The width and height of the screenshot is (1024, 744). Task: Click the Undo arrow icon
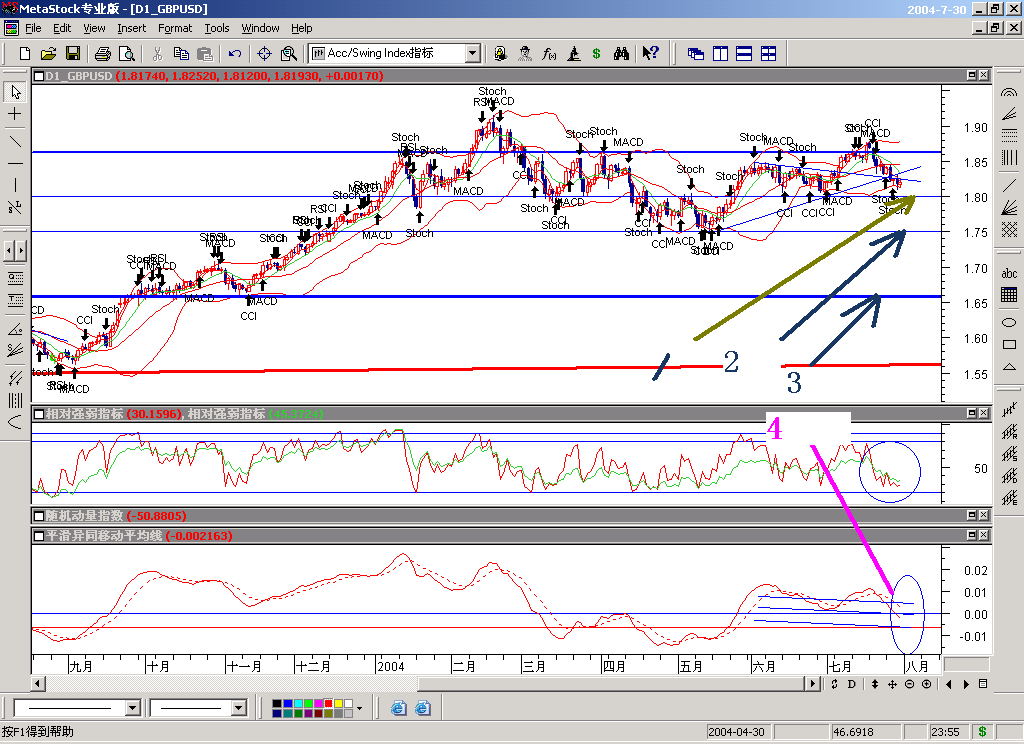pyautogui.click(x=235, y=53)
